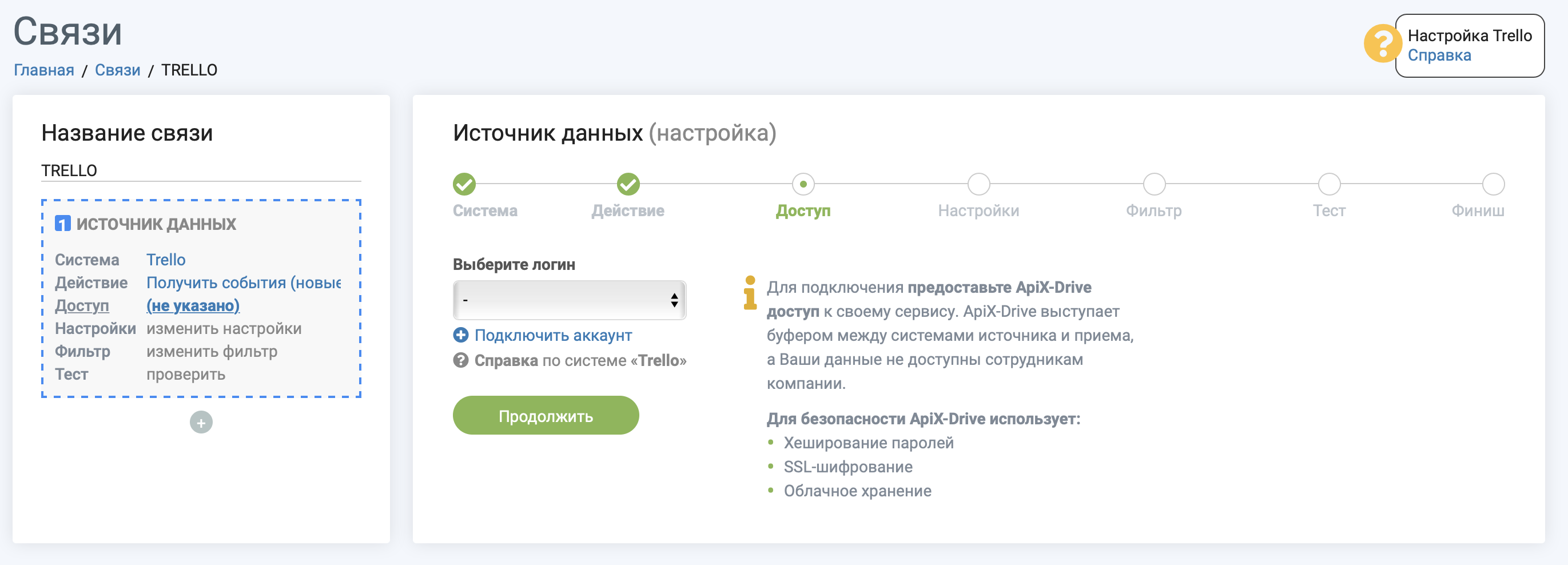Image resolution: width=1568 pixels, height=565 pixels.
Task: Select the Тест step circle
Action: (x=1329, y=184)
